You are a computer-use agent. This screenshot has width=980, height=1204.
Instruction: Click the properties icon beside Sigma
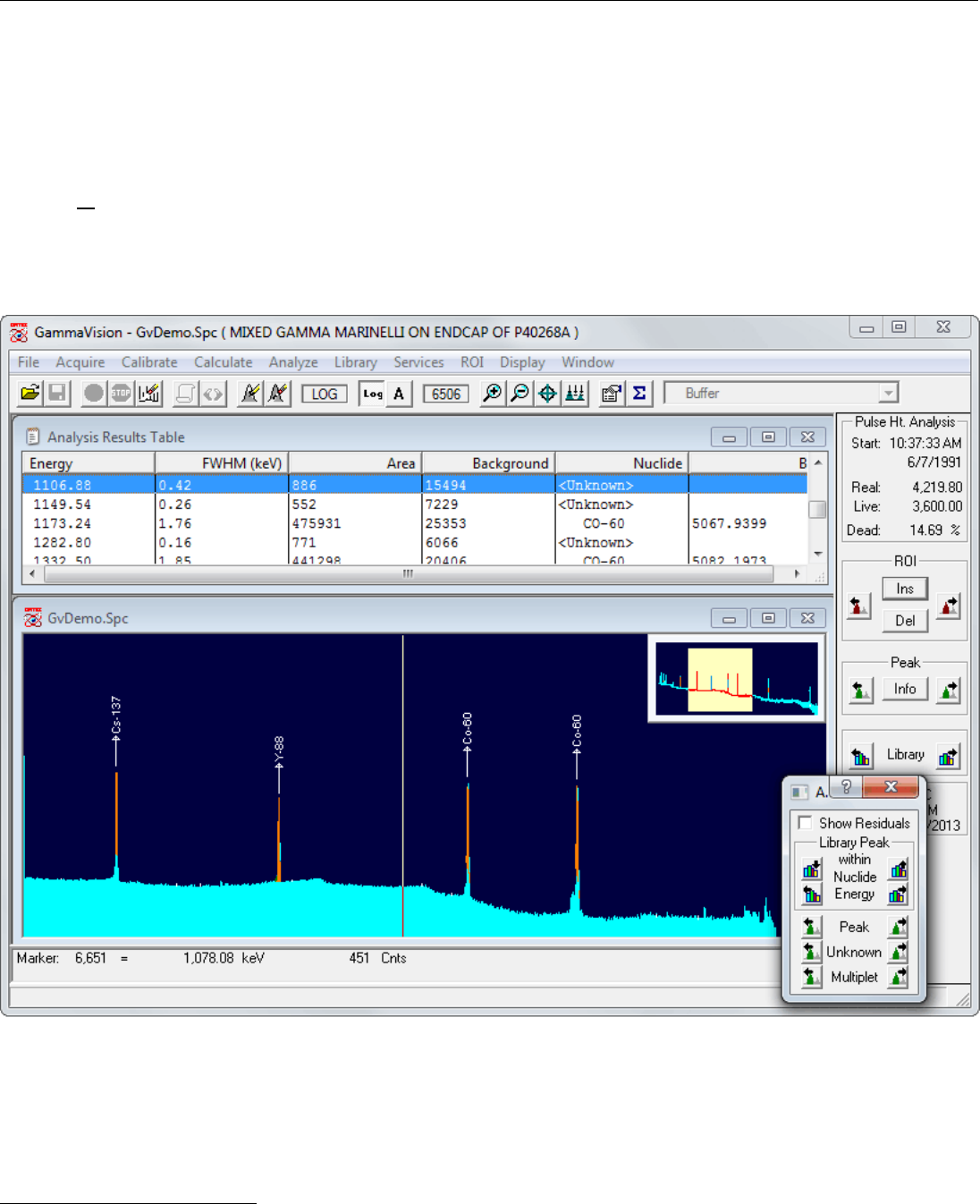[x=612, y=394]
